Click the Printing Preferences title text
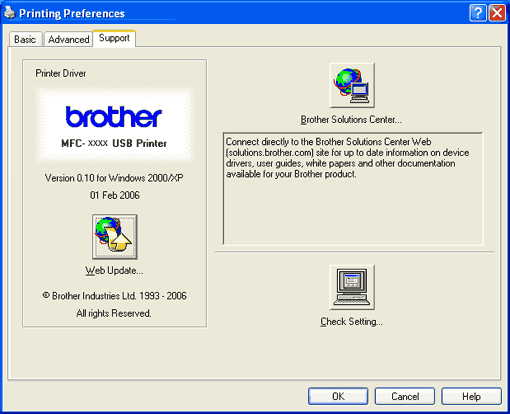The image size is (510, 414). click(x=72, y=13)
